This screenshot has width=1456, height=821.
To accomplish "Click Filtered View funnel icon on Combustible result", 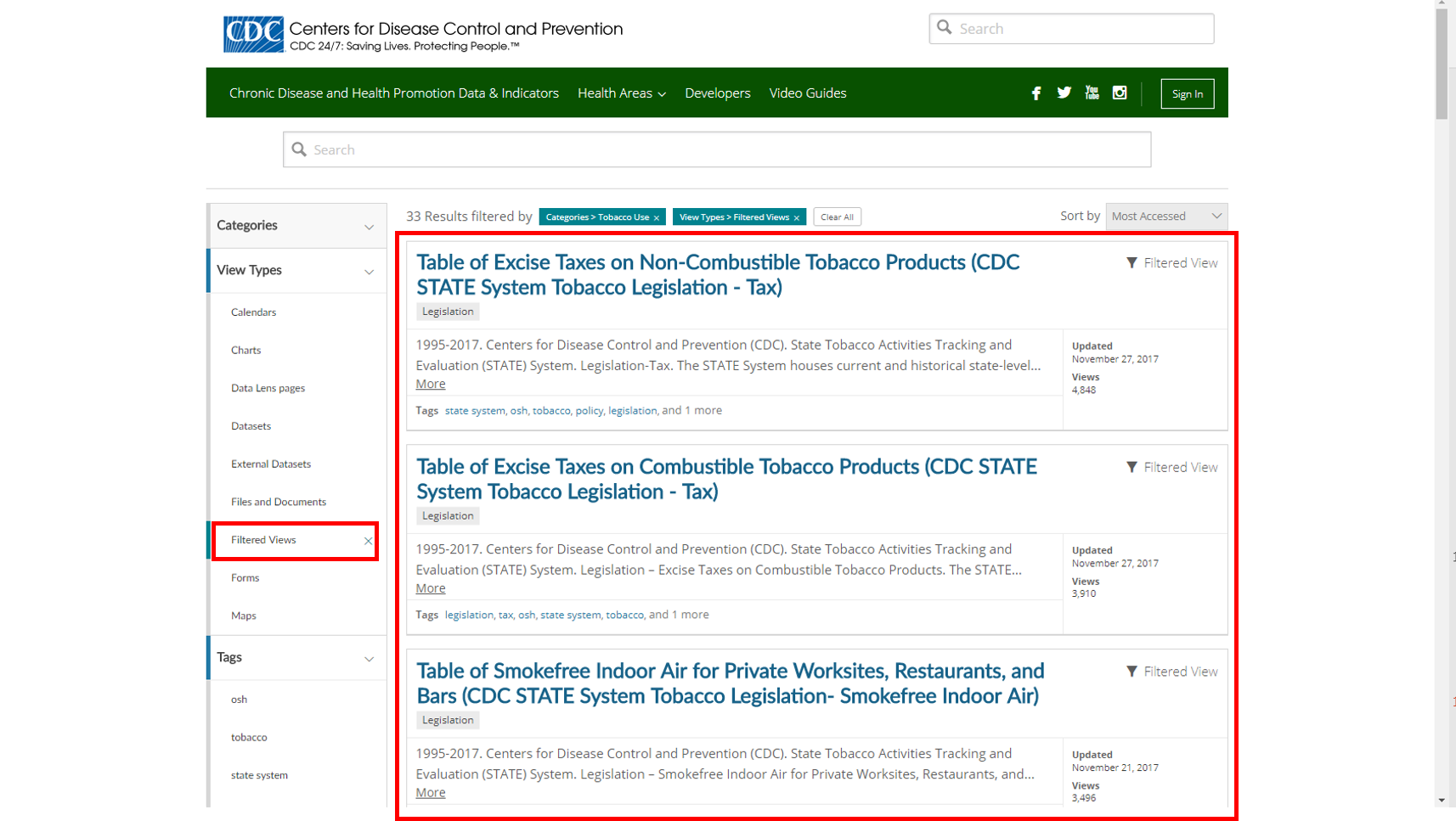I will [x=1132, y=468].
